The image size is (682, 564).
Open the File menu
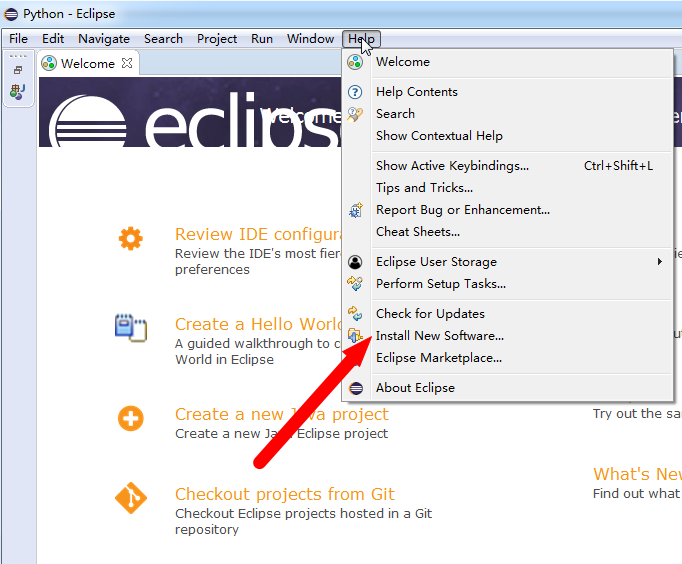pyautogui.click(x=18, y=39)
